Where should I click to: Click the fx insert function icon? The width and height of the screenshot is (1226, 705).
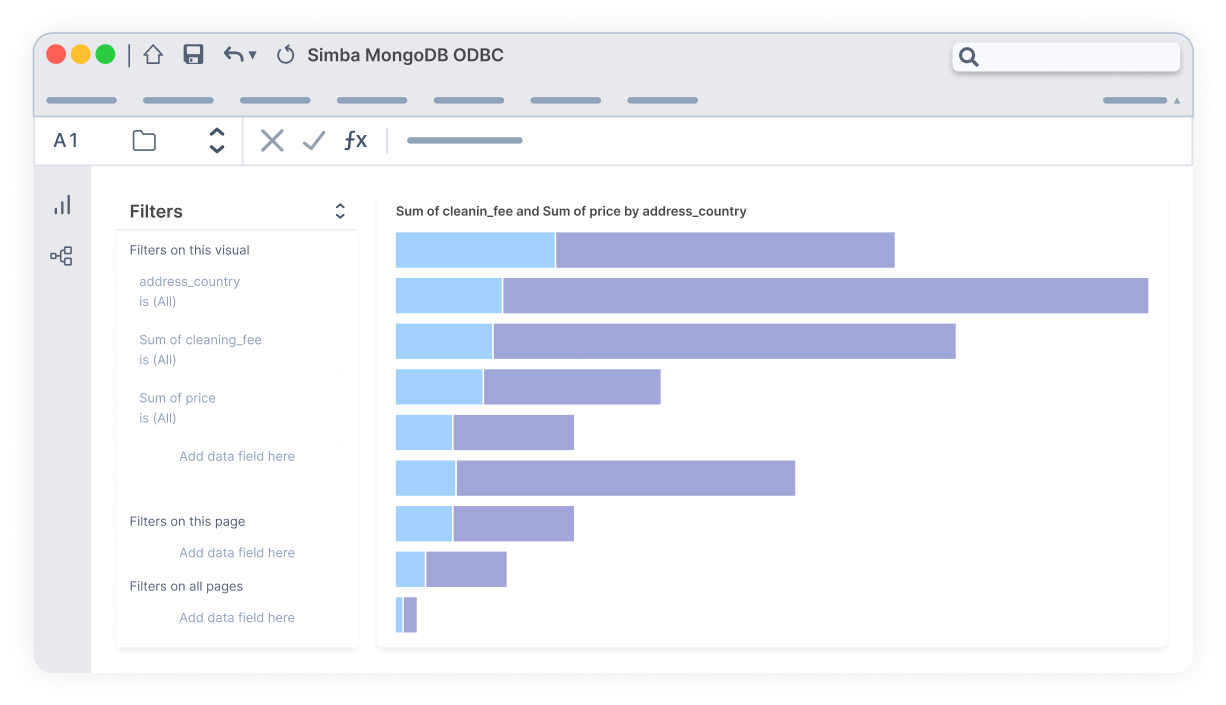coord(355,141)
